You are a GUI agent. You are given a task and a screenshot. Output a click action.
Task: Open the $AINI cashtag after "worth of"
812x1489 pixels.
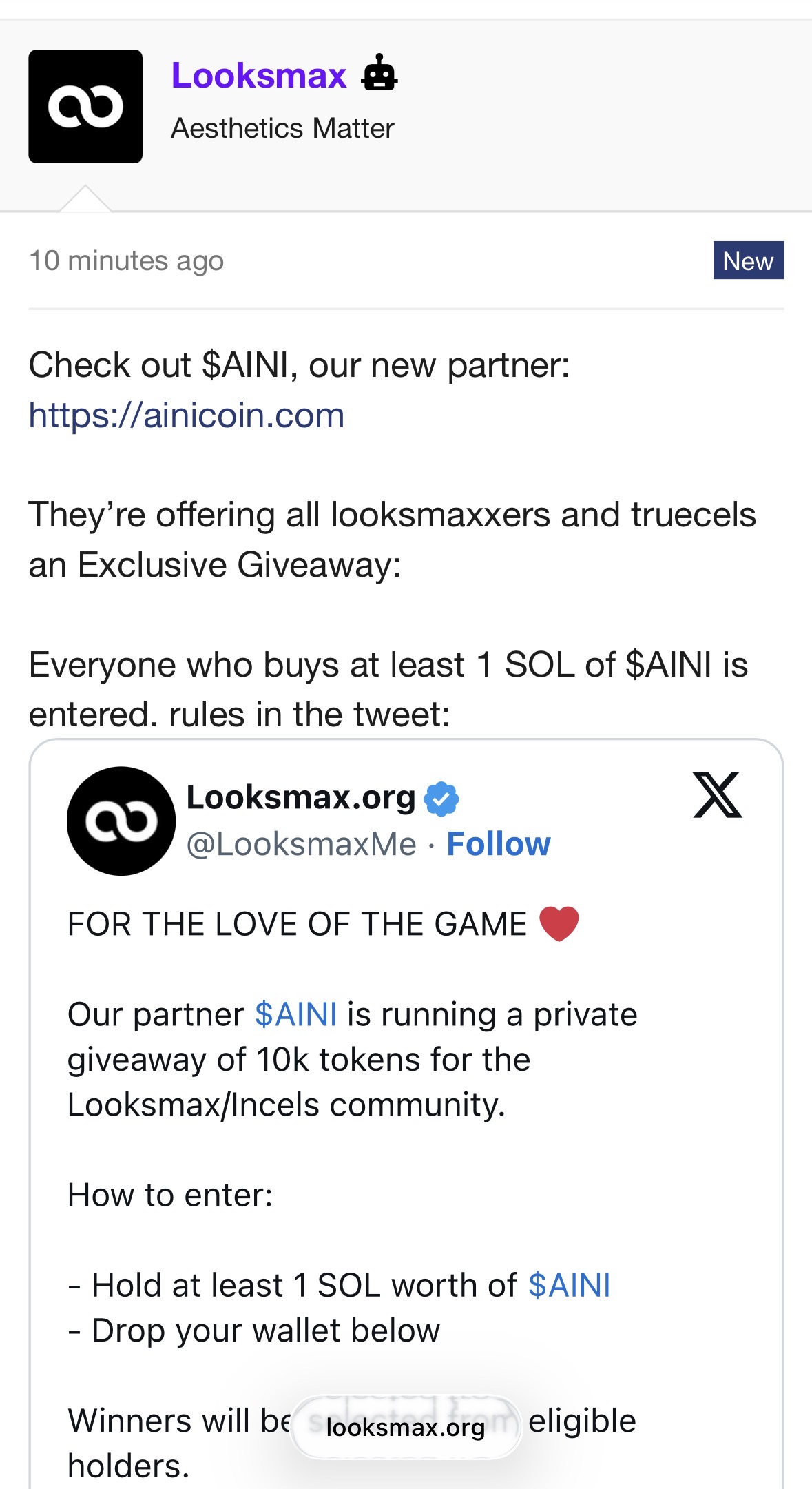570,1285
